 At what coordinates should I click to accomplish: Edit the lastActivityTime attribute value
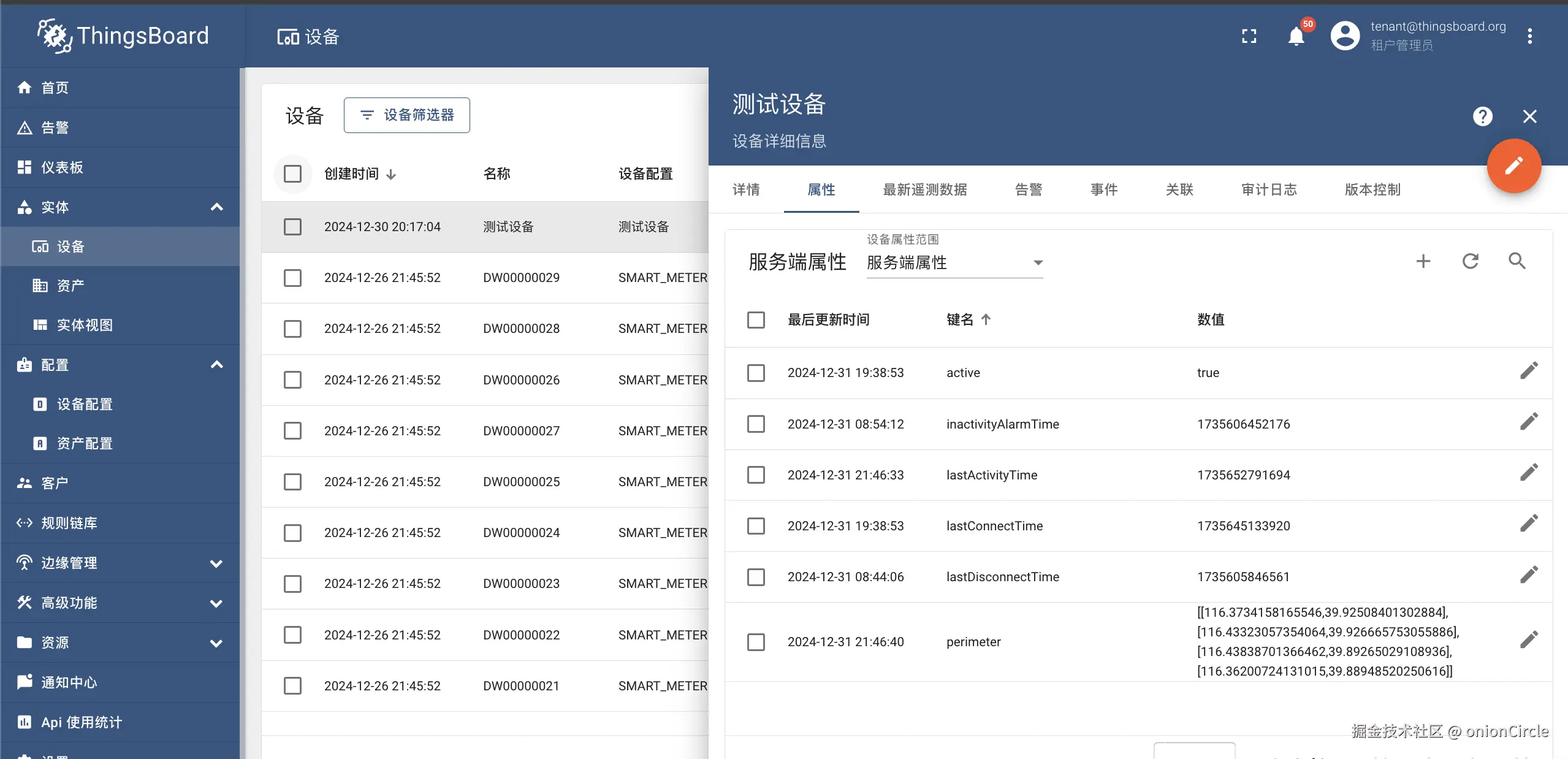[x=1529, y=473]
